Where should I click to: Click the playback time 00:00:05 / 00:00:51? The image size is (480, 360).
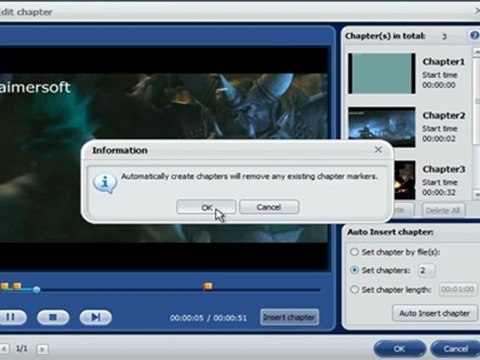(208, 318)
